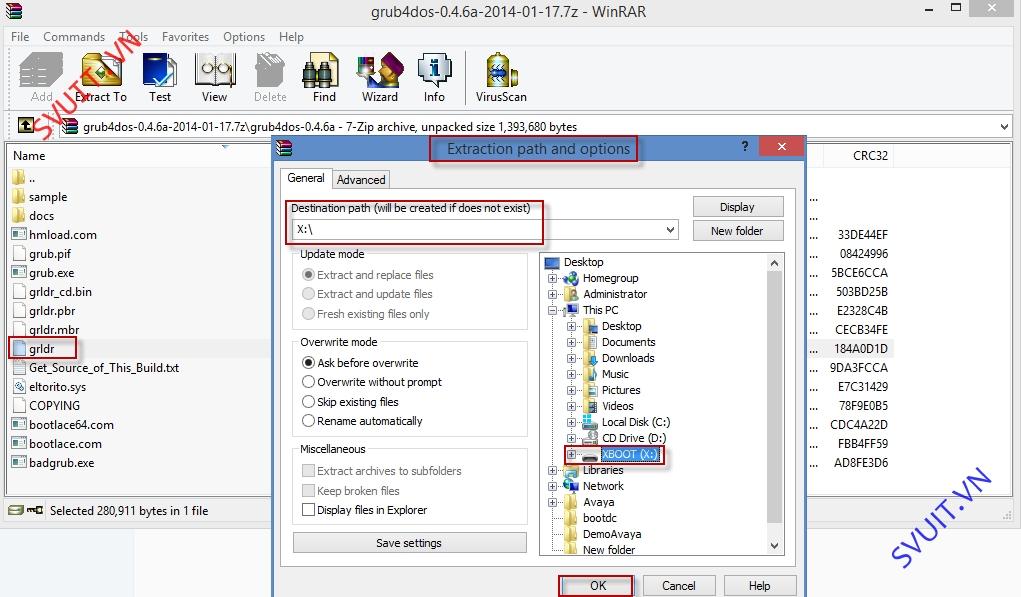Switch to the Advanced tab
Viewport: 1021px width, 597px height.
click(x=361, y=180)
